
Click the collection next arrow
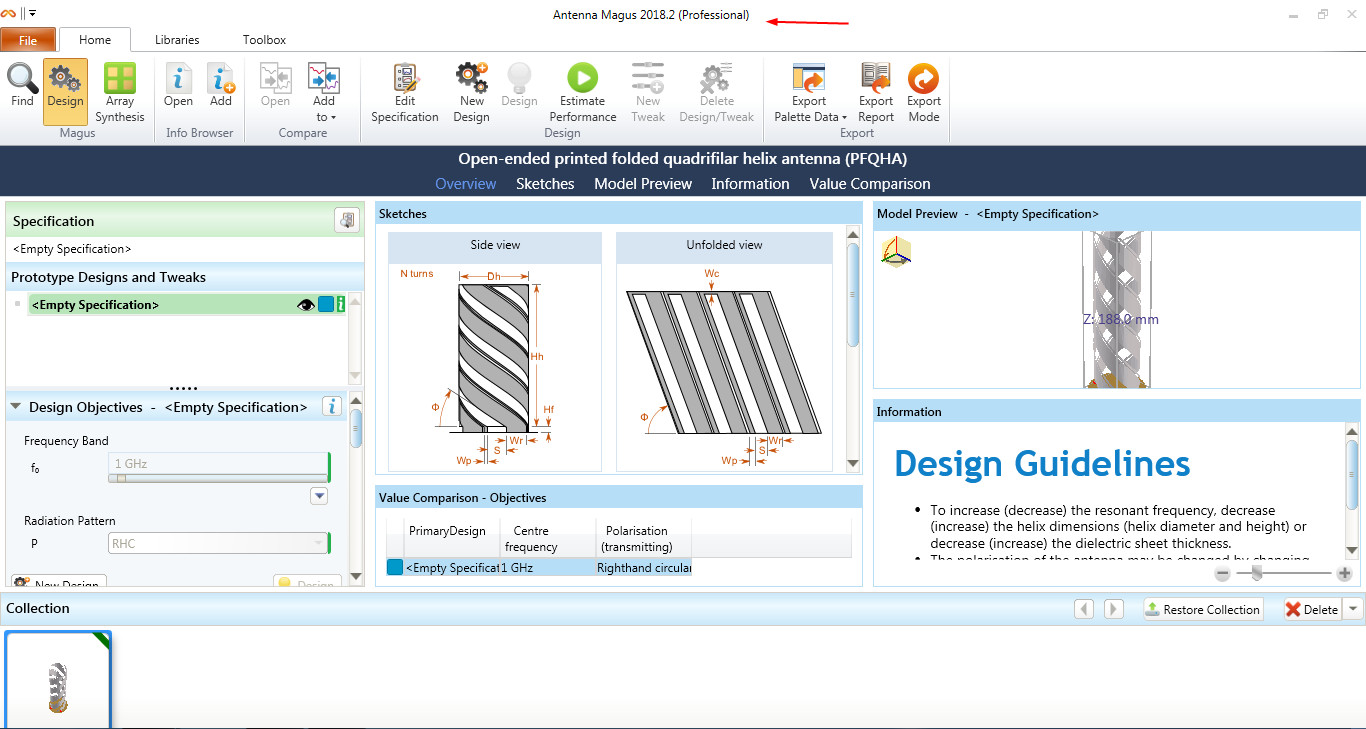pos(1113,609)
